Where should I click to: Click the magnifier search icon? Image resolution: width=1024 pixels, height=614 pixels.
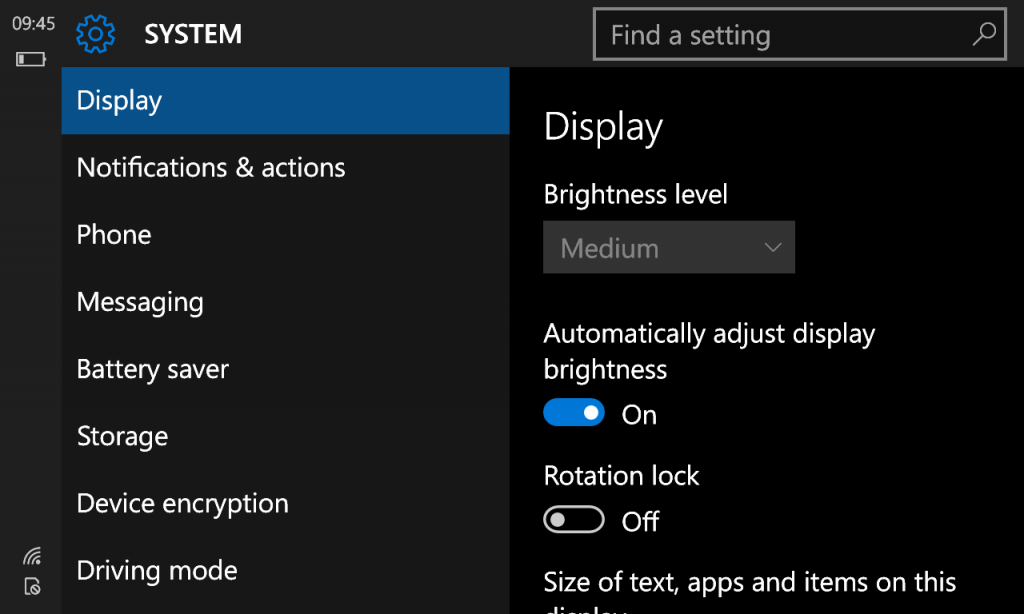(984, 34)
